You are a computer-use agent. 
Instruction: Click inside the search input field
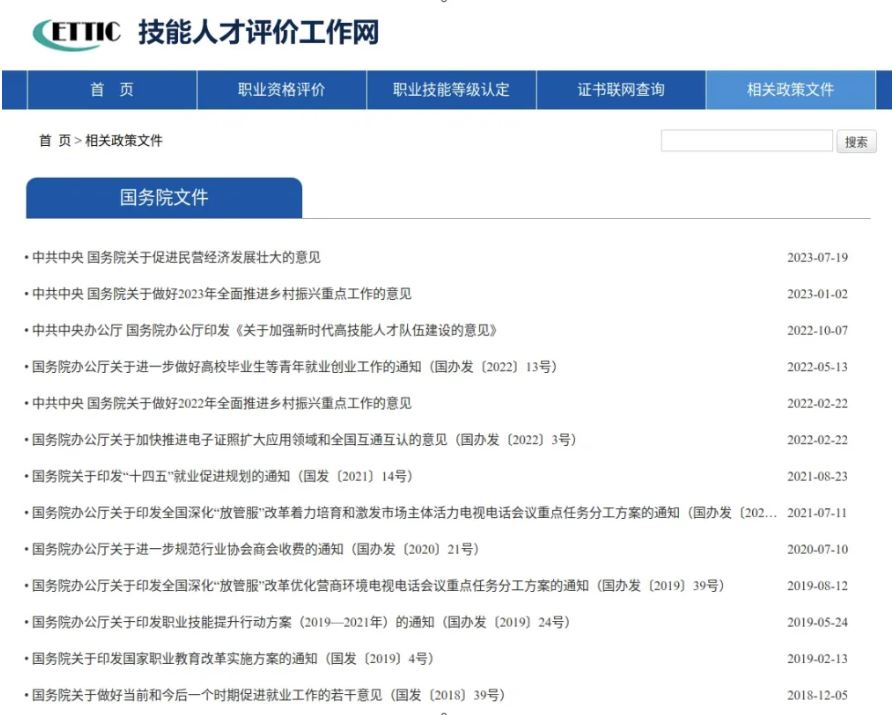click(745, 141)
